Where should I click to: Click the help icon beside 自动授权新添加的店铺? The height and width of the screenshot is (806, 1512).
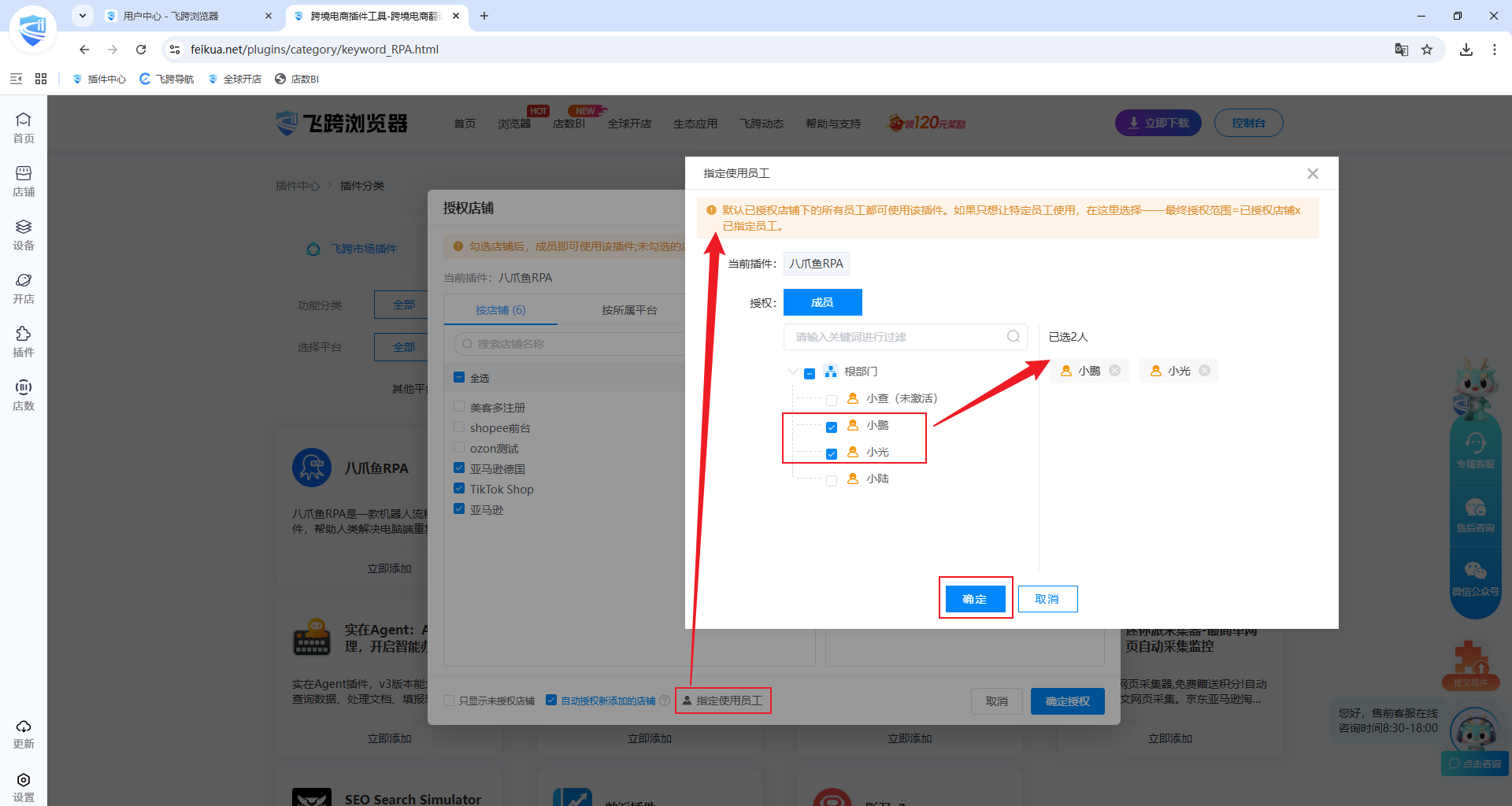(665, 701)
